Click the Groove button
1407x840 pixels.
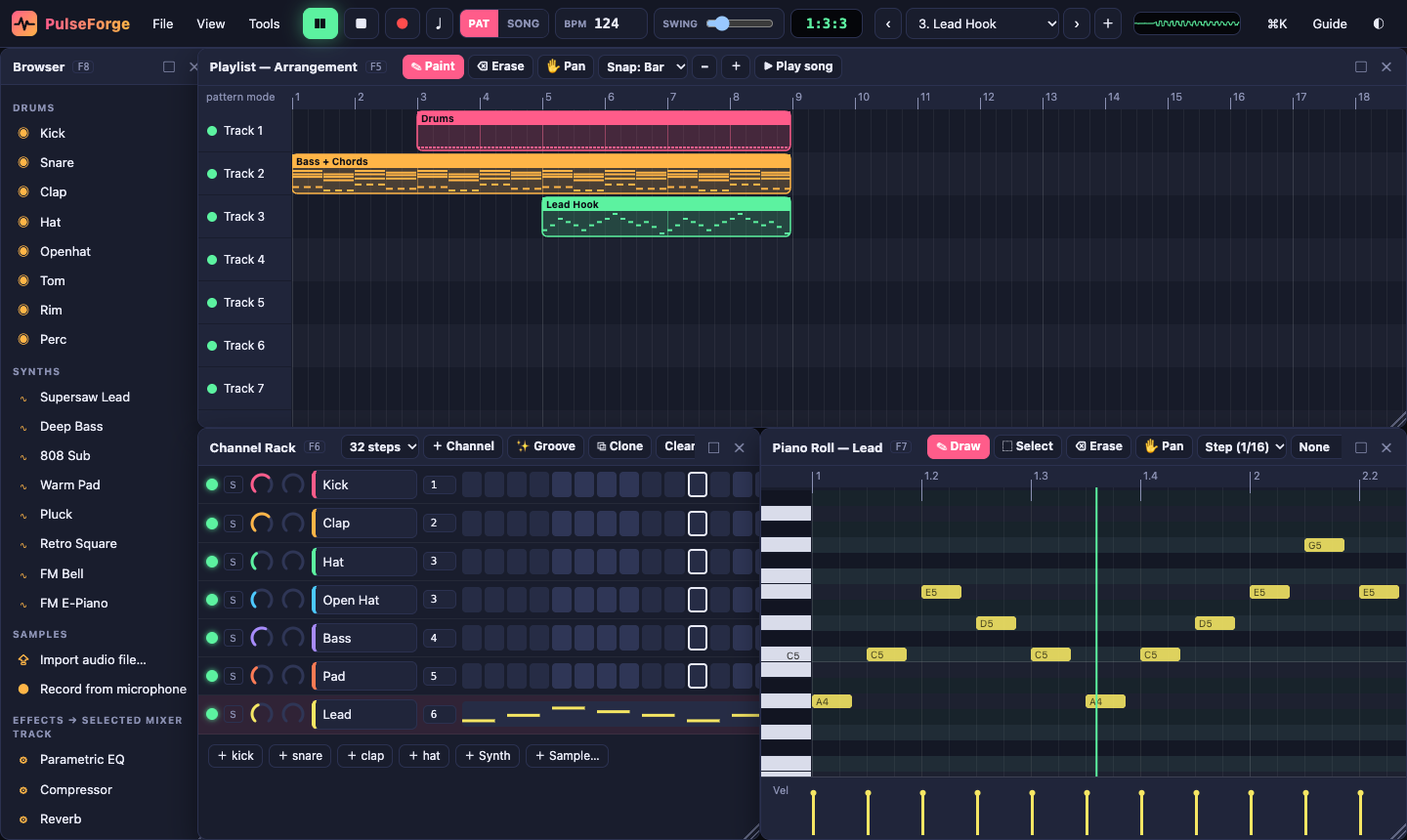[546, 446]
